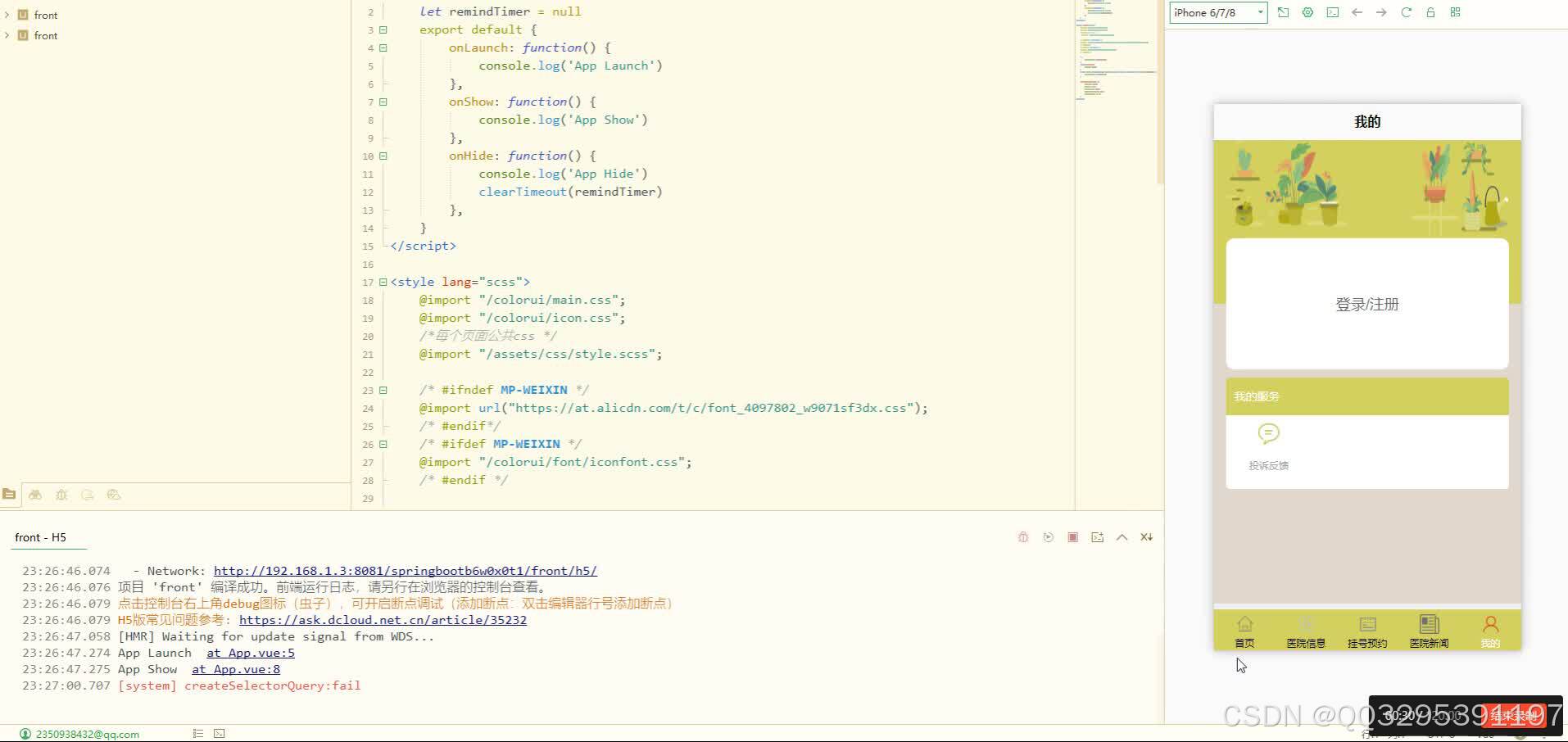Image resolution: width=1568 pixels, height=742 pixels.
Task: Click the editor vertical scrollbar
Action: pos(1160,93)
